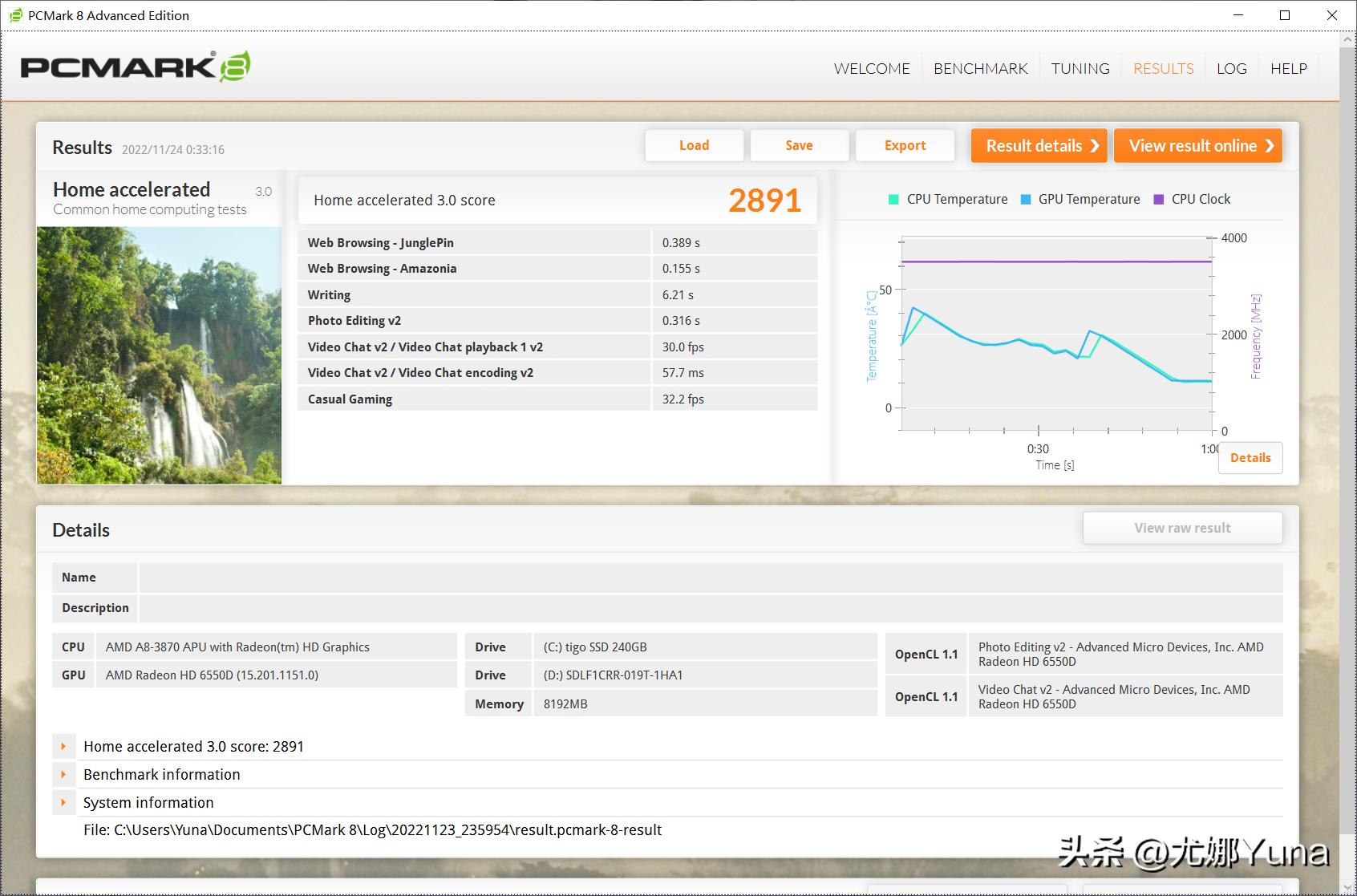Expand the Benchmark information section
This screenshot has height=896, width=1357.
[x=63, y=774]
